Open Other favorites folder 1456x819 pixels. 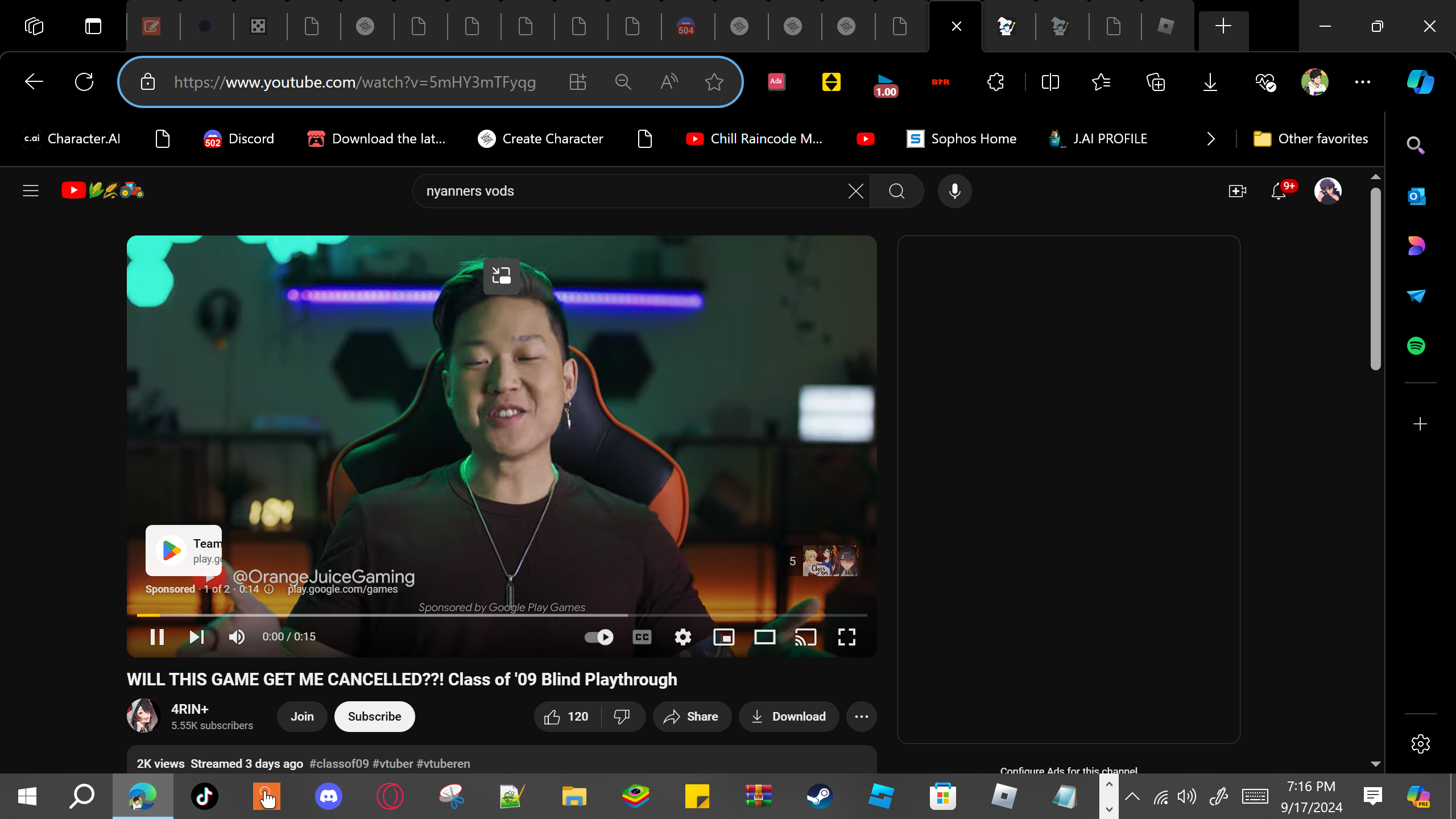click(x=1311, y=139)
